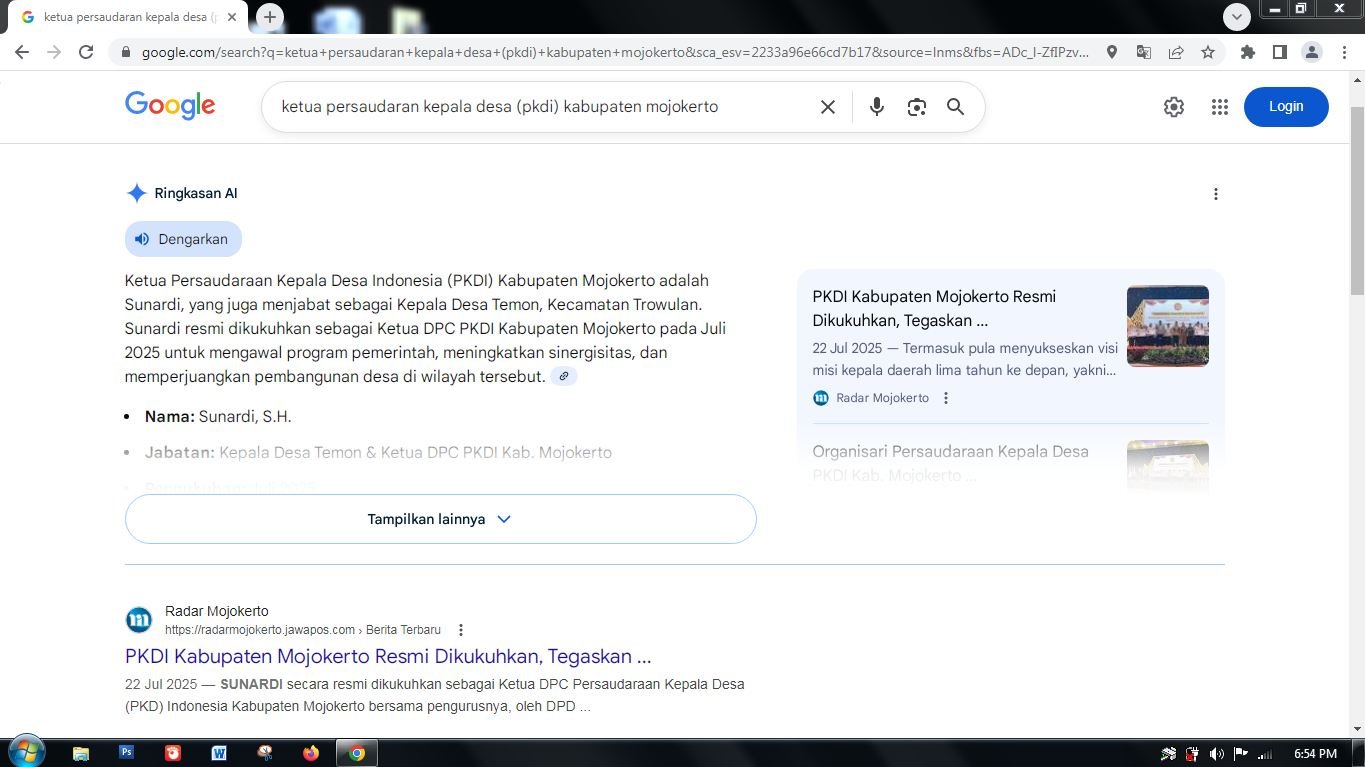Open Google Settings gear

point(1173,107)
